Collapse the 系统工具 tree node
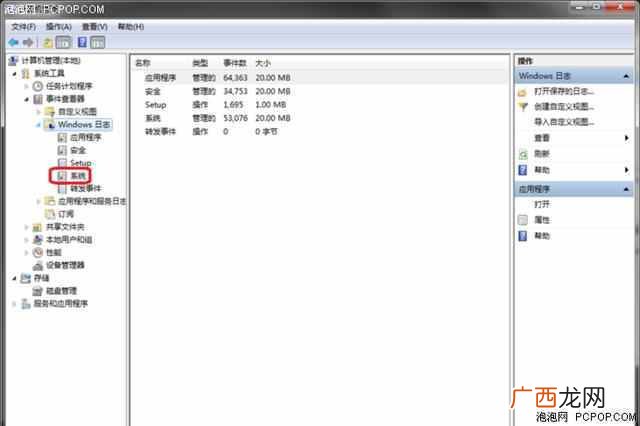The image size is (640, 426). [x=14, y=74]
